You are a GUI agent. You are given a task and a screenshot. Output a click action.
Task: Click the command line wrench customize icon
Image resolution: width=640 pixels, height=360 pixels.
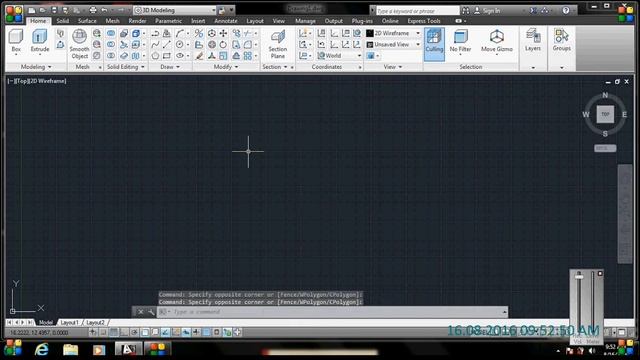151,312
